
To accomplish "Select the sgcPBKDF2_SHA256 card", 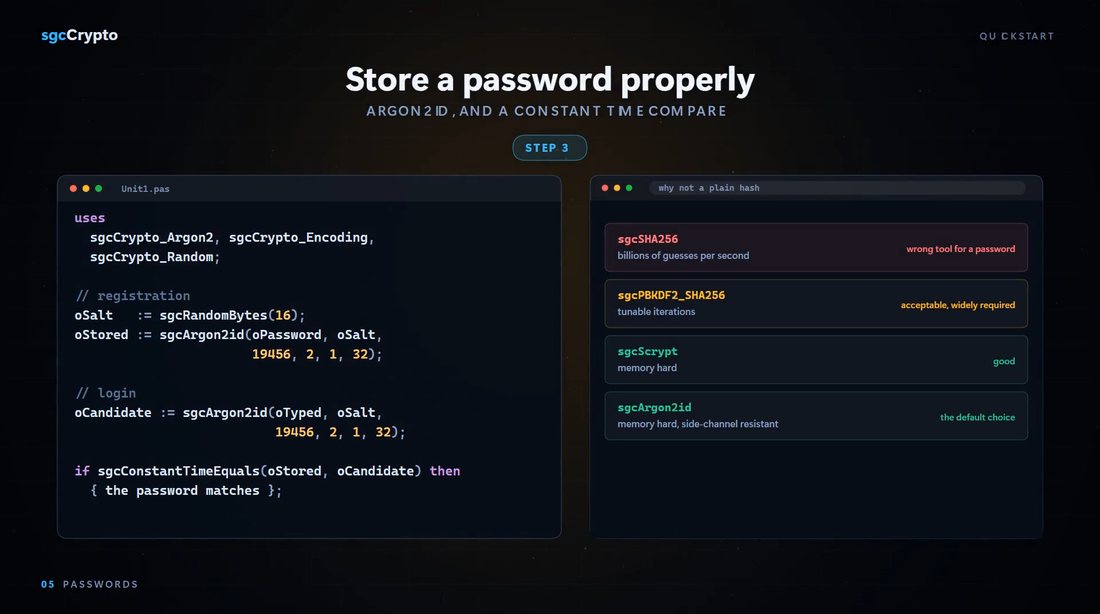I will coord(816,303).
